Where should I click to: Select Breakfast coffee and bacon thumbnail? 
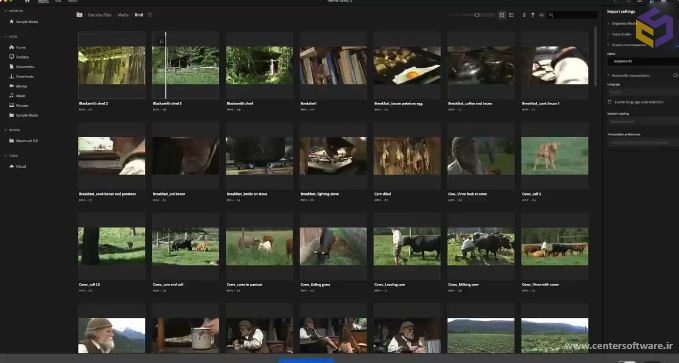click(x=481, y=65)
